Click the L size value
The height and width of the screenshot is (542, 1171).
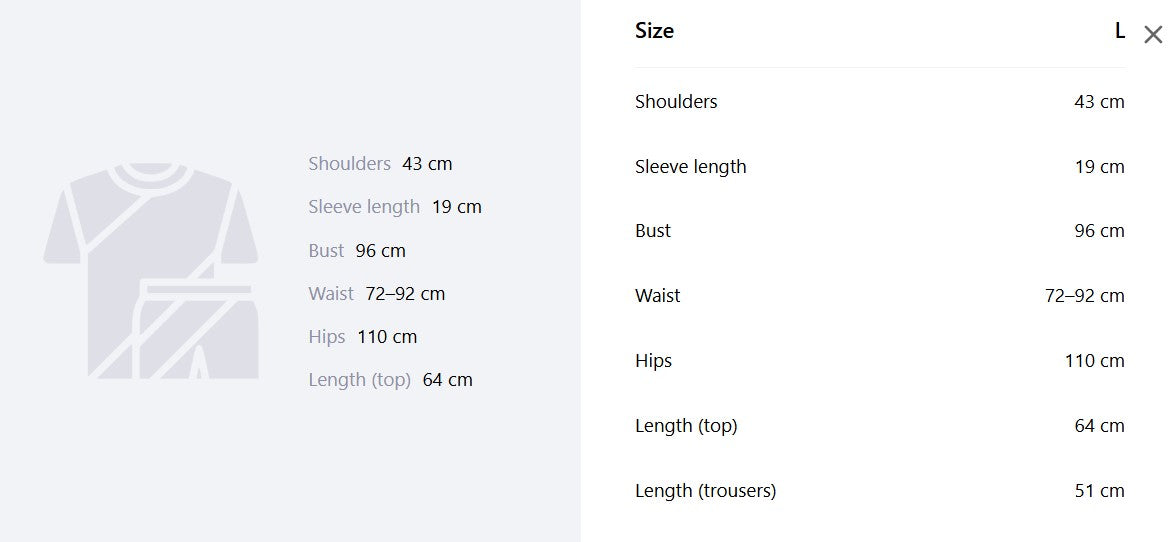tap(1119, 31)
